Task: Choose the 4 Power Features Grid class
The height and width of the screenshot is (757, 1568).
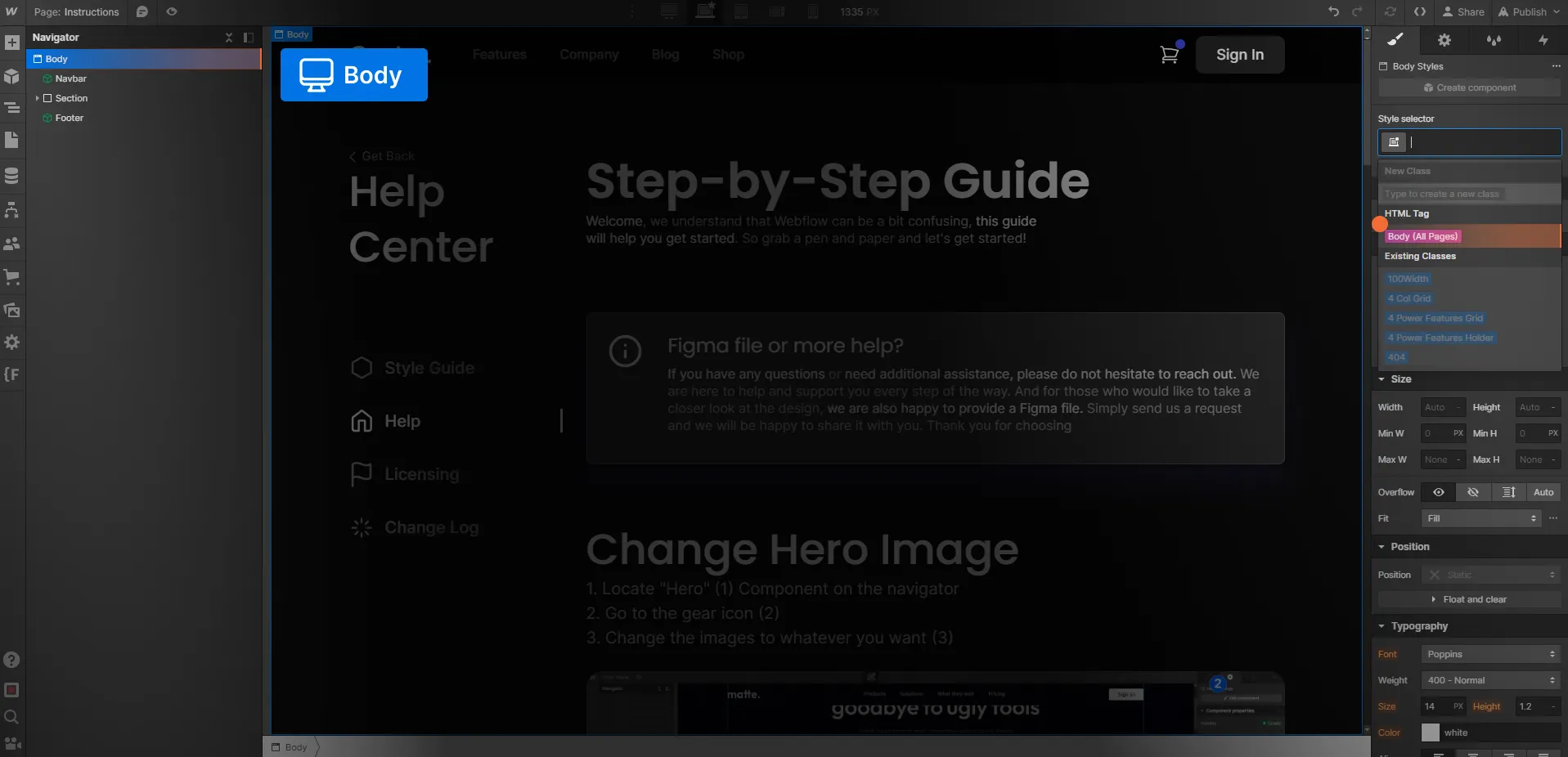Action: [x=1435, y=318]
